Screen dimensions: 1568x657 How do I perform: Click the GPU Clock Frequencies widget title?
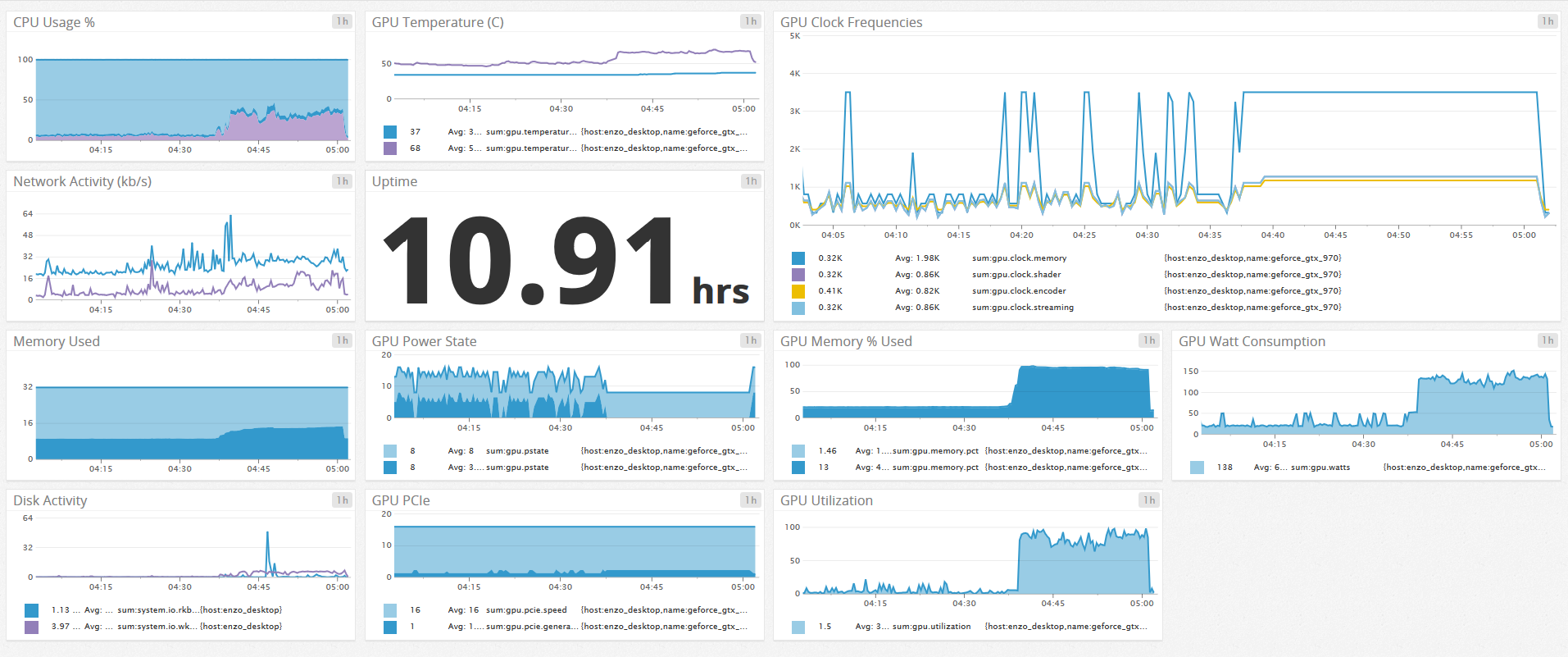pos(851,22)
